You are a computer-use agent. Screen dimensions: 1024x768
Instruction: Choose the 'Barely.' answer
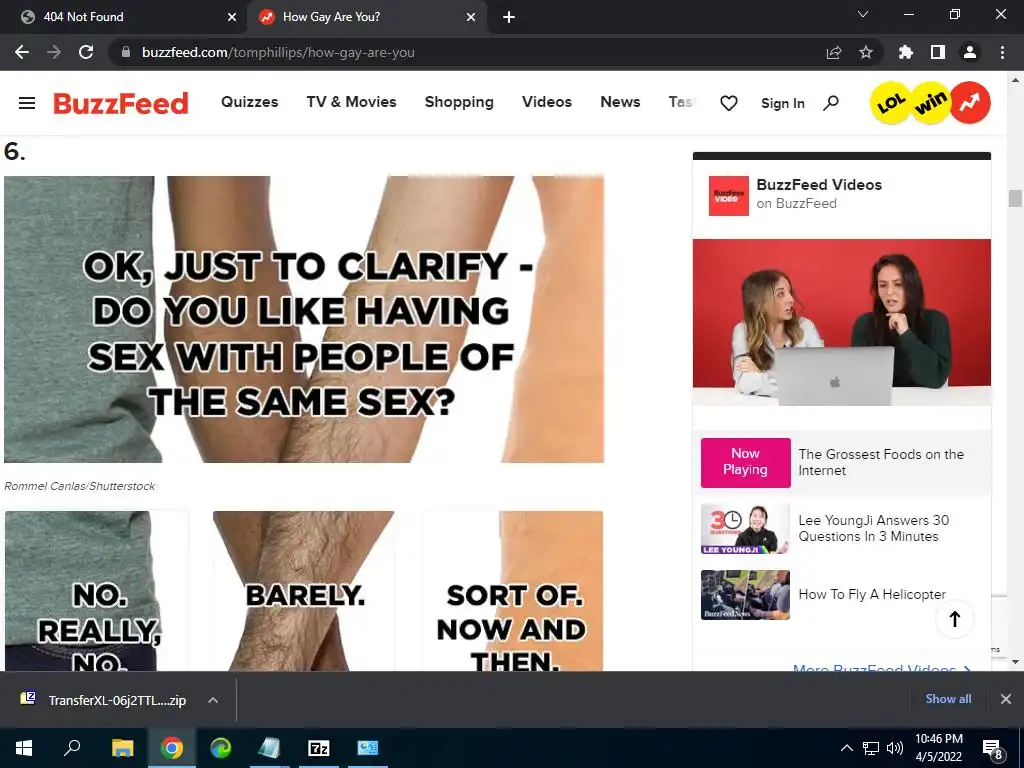[x=304, y=590]
